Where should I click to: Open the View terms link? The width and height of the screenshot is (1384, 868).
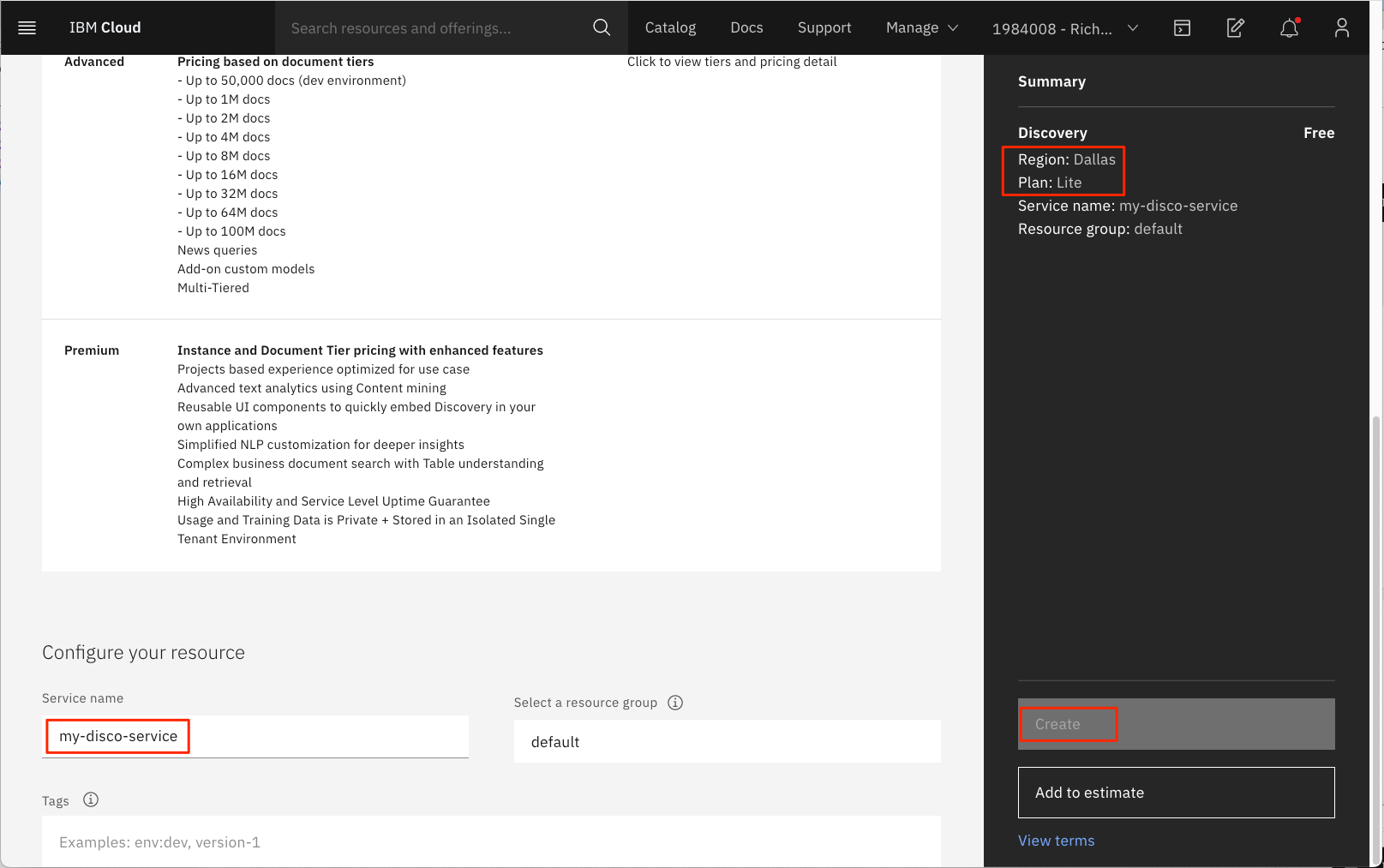(1056, 841)
